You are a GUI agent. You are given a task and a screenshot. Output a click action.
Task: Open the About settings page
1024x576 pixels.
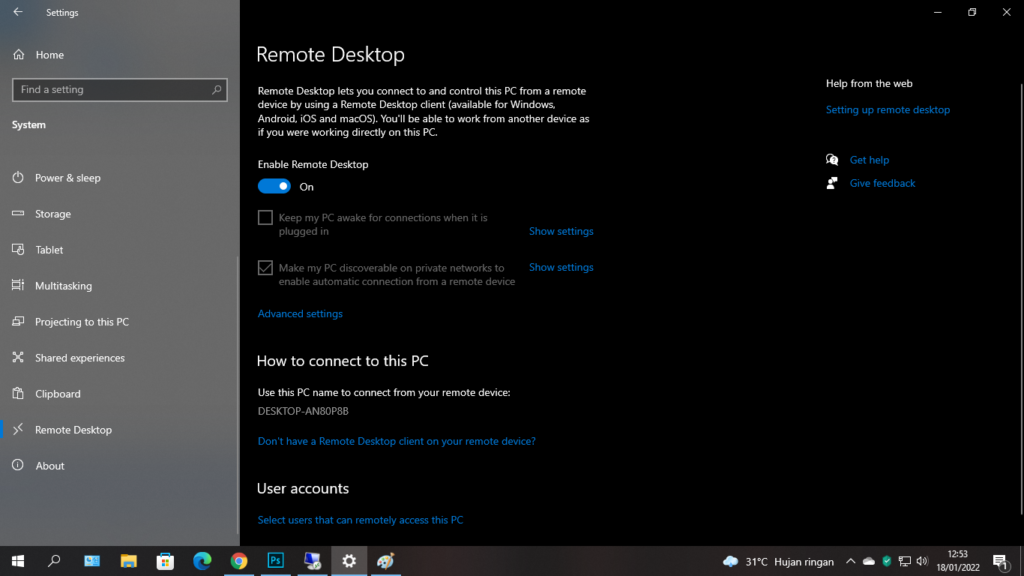coord(49,466)
